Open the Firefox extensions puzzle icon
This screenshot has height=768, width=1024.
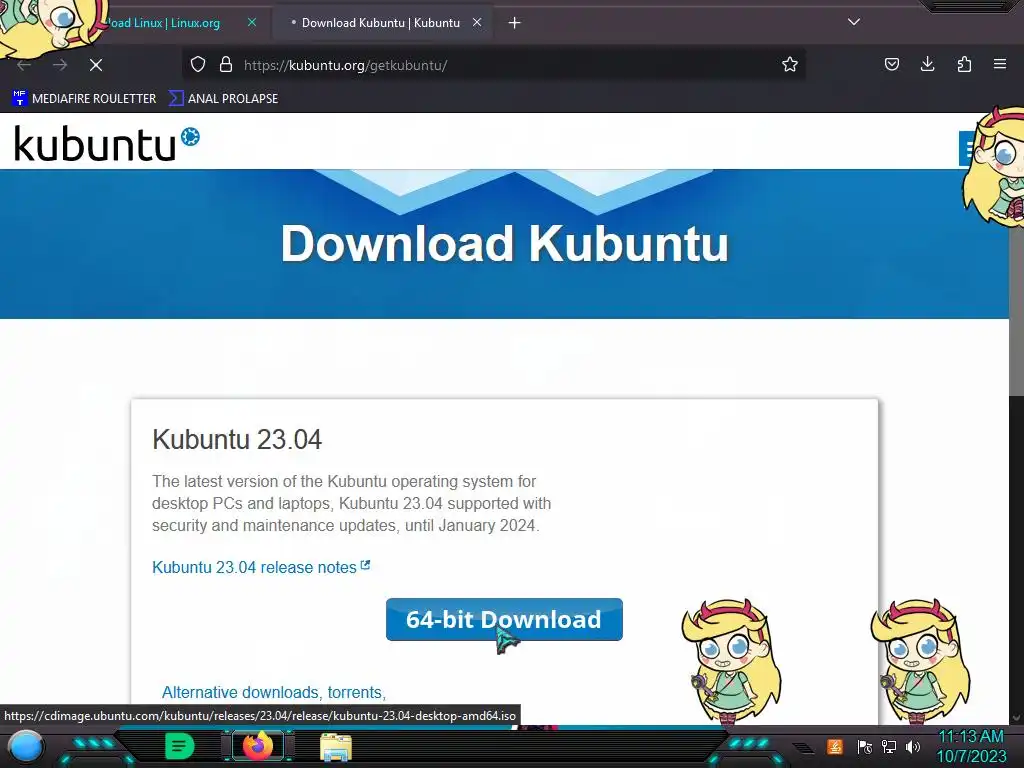tap(964, 64)
